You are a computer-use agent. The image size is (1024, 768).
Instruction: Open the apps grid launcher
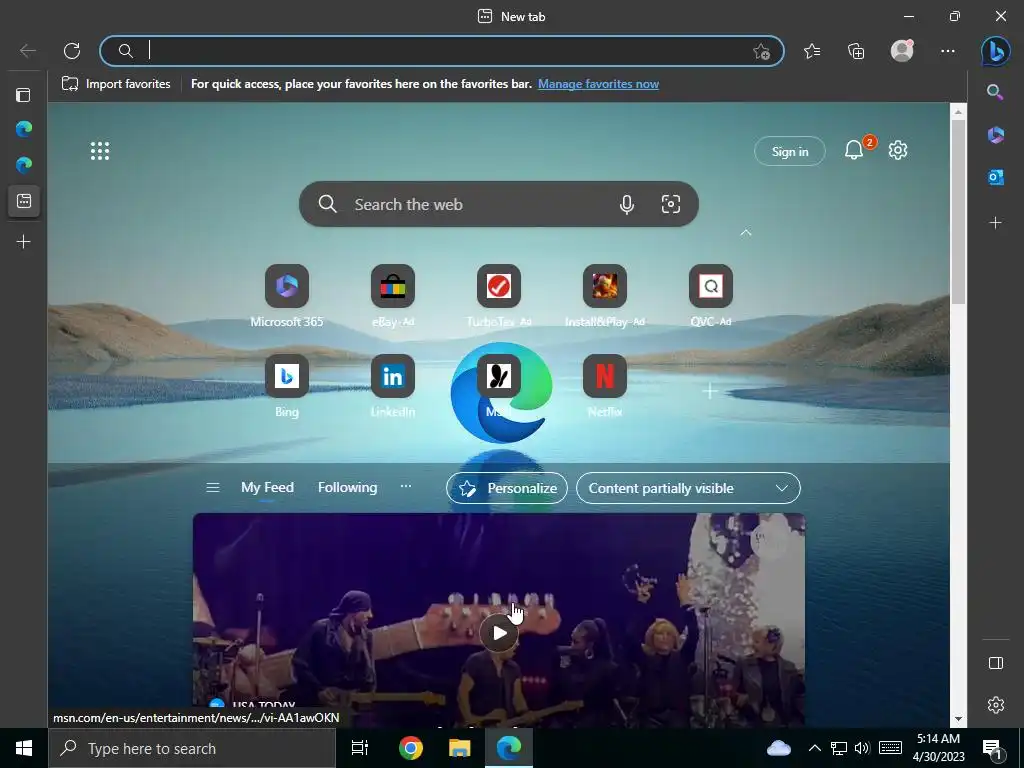tap(100, 151)
